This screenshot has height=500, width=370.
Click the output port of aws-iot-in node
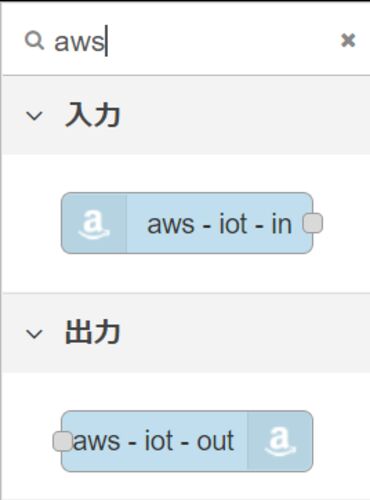tap(313, 223)
